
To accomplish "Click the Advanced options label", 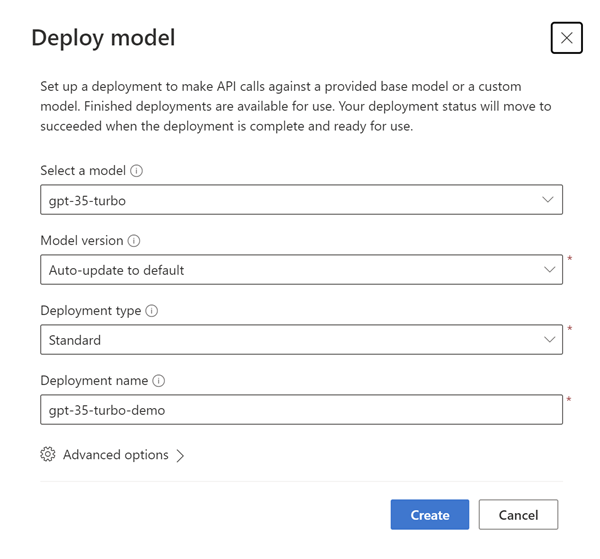I will coord(116,455).
